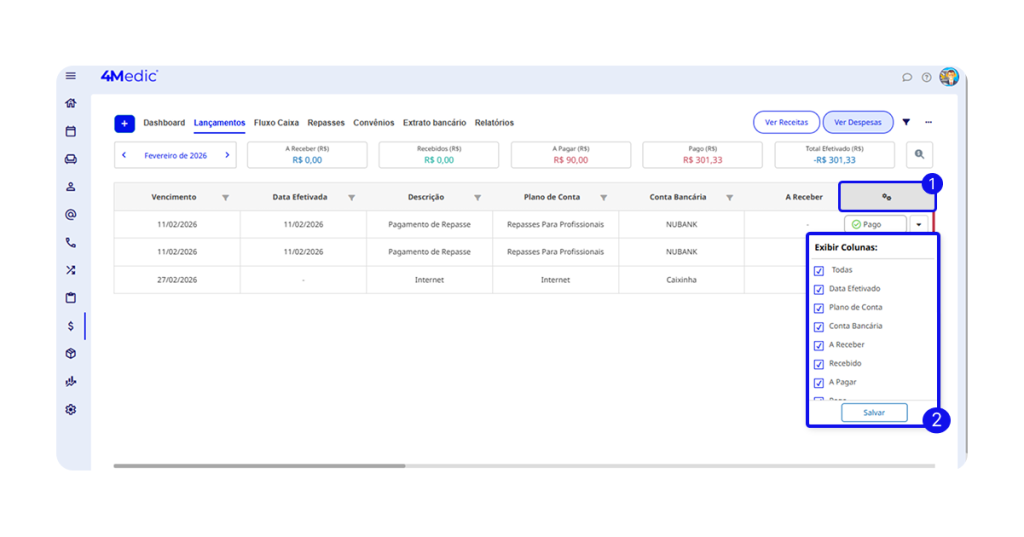
Task: Click the Ver Receitas button
Action: click(786, 122)
